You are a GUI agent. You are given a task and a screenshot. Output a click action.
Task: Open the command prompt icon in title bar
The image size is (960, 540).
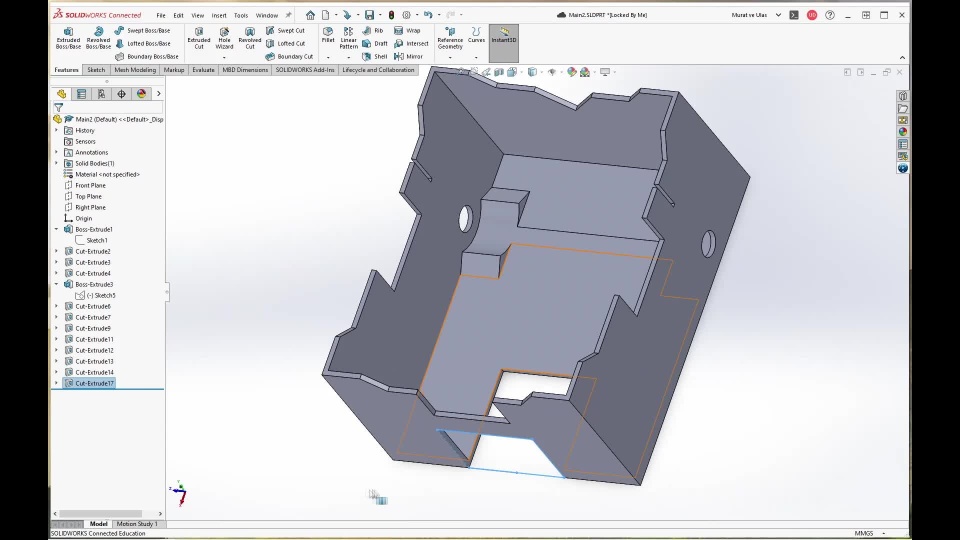pyautogui.click(x=794, y=15)
